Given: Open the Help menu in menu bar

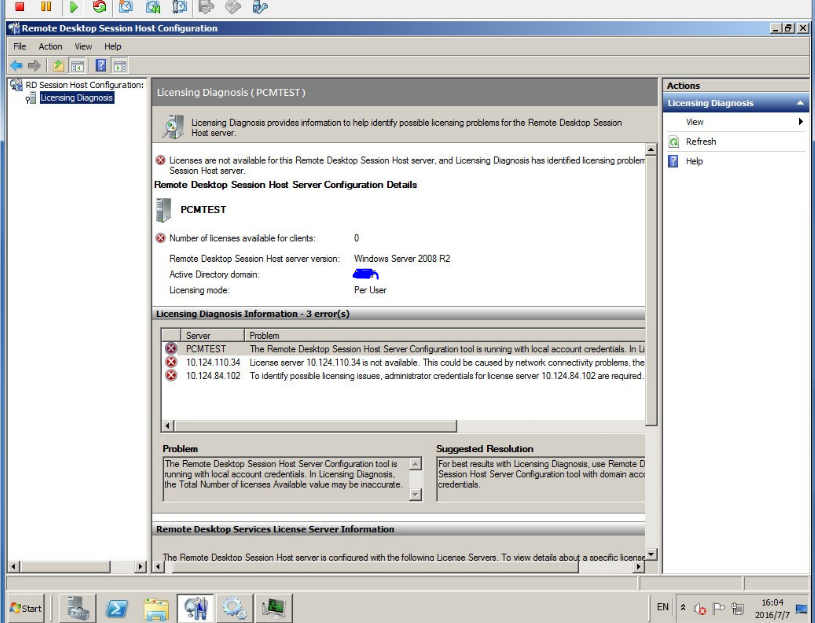Looking at the screenshot, I should pyautogui.click(x=112, y=46).
